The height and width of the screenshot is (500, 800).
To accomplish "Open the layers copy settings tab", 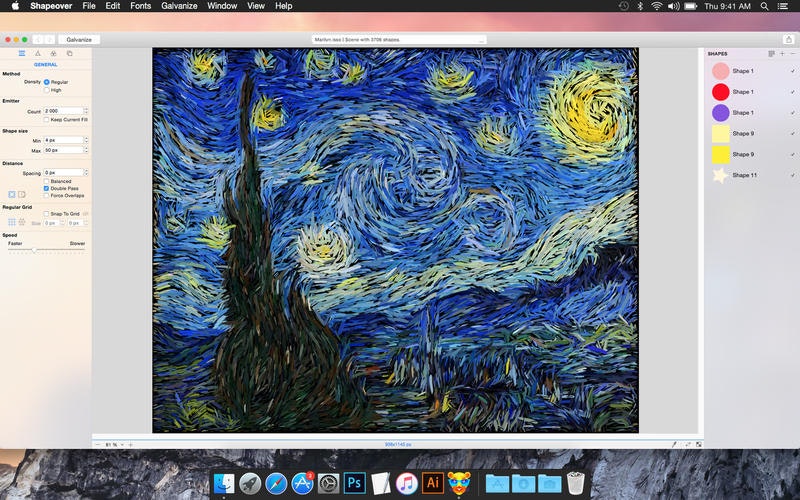I will coord(69,53).
